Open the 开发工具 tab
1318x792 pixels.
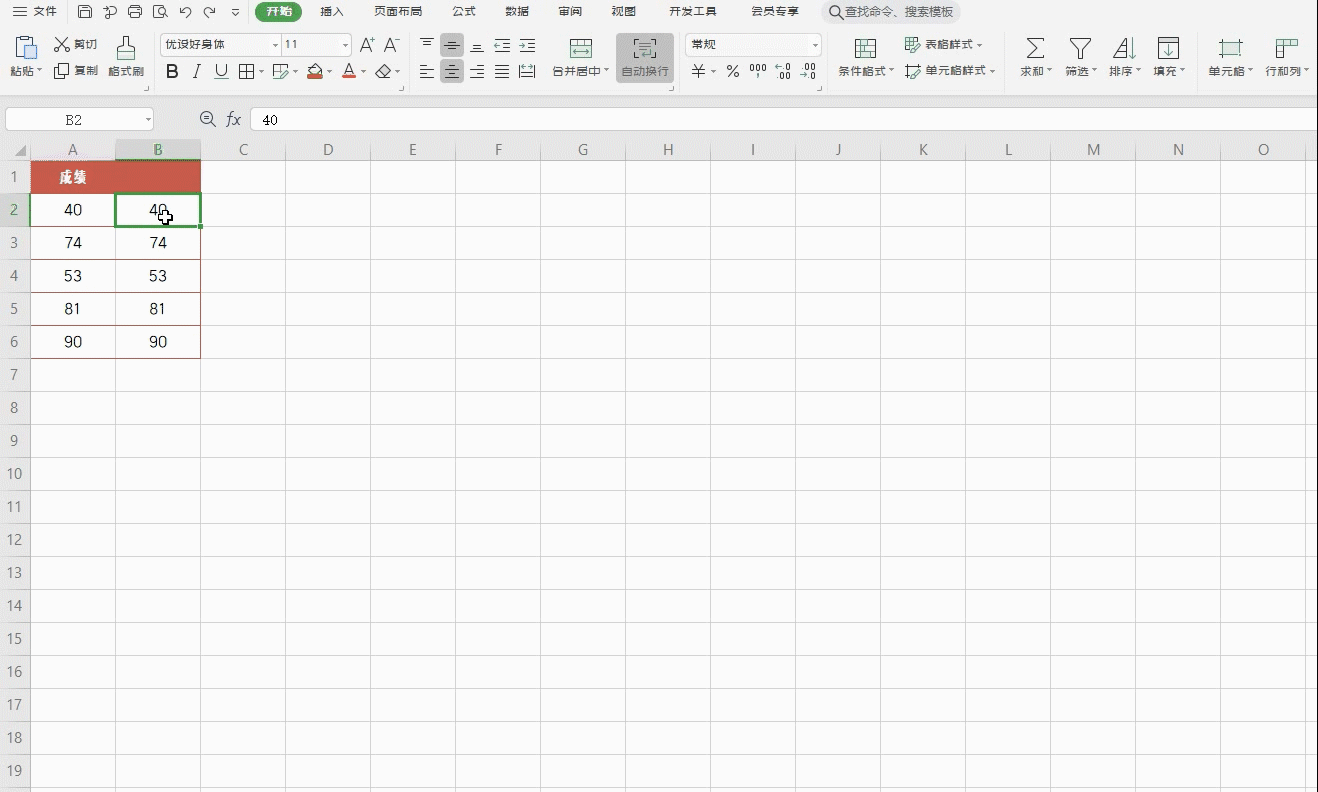(693, 12)
